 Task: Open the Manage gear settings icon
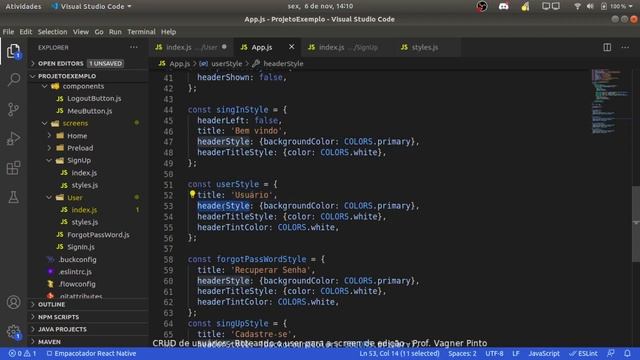pos(13,331)
